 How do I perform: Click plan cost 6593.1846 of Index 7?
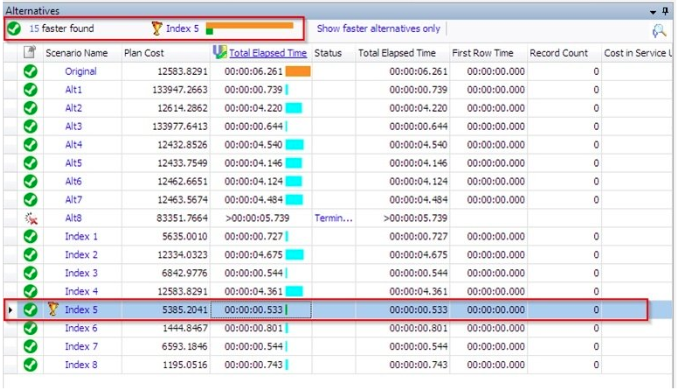tap(184, 347)
